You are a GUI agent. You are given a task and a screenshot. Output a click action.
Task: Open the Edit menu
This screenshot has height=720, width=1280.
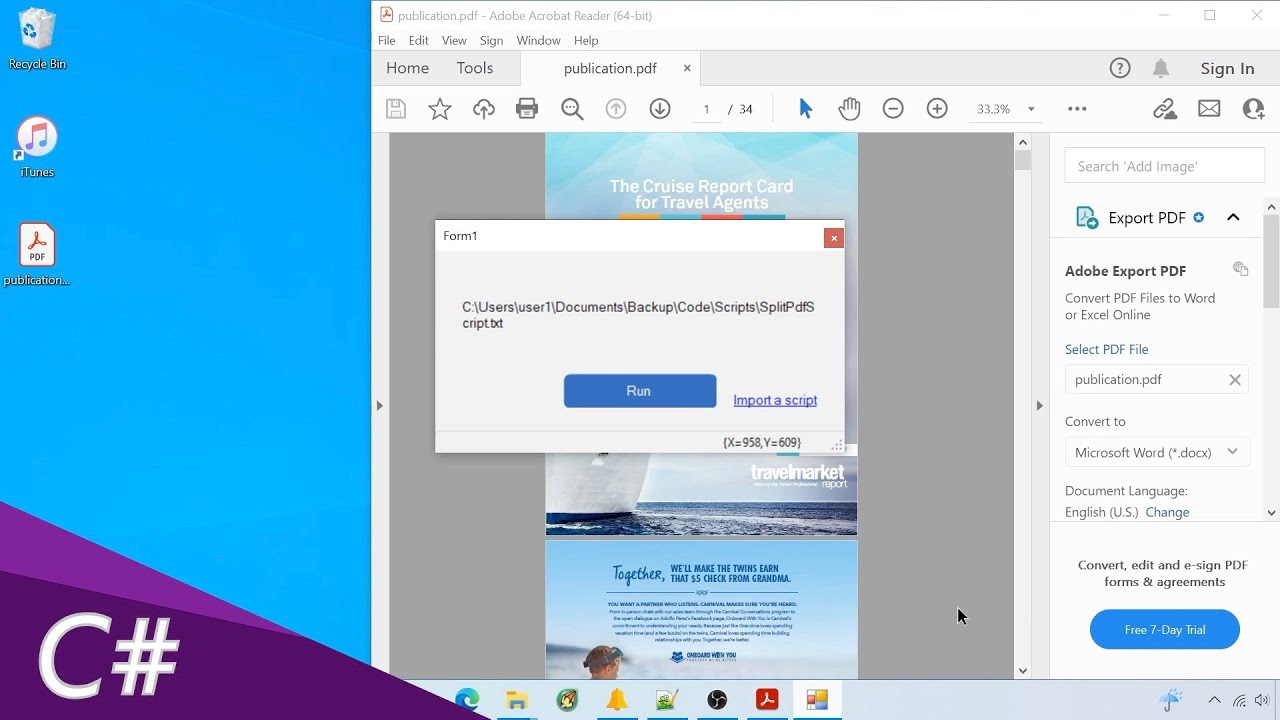(x=418, y=40)
